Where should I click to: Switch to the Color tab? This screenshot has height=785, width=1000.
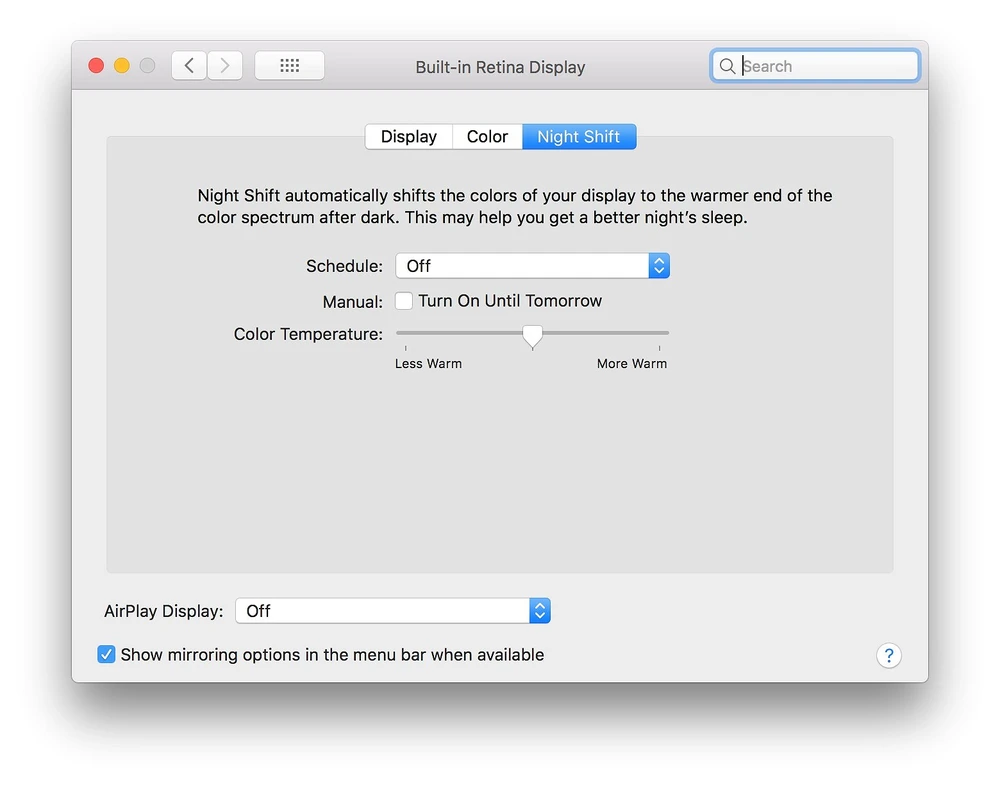click(x=487, y=137)
